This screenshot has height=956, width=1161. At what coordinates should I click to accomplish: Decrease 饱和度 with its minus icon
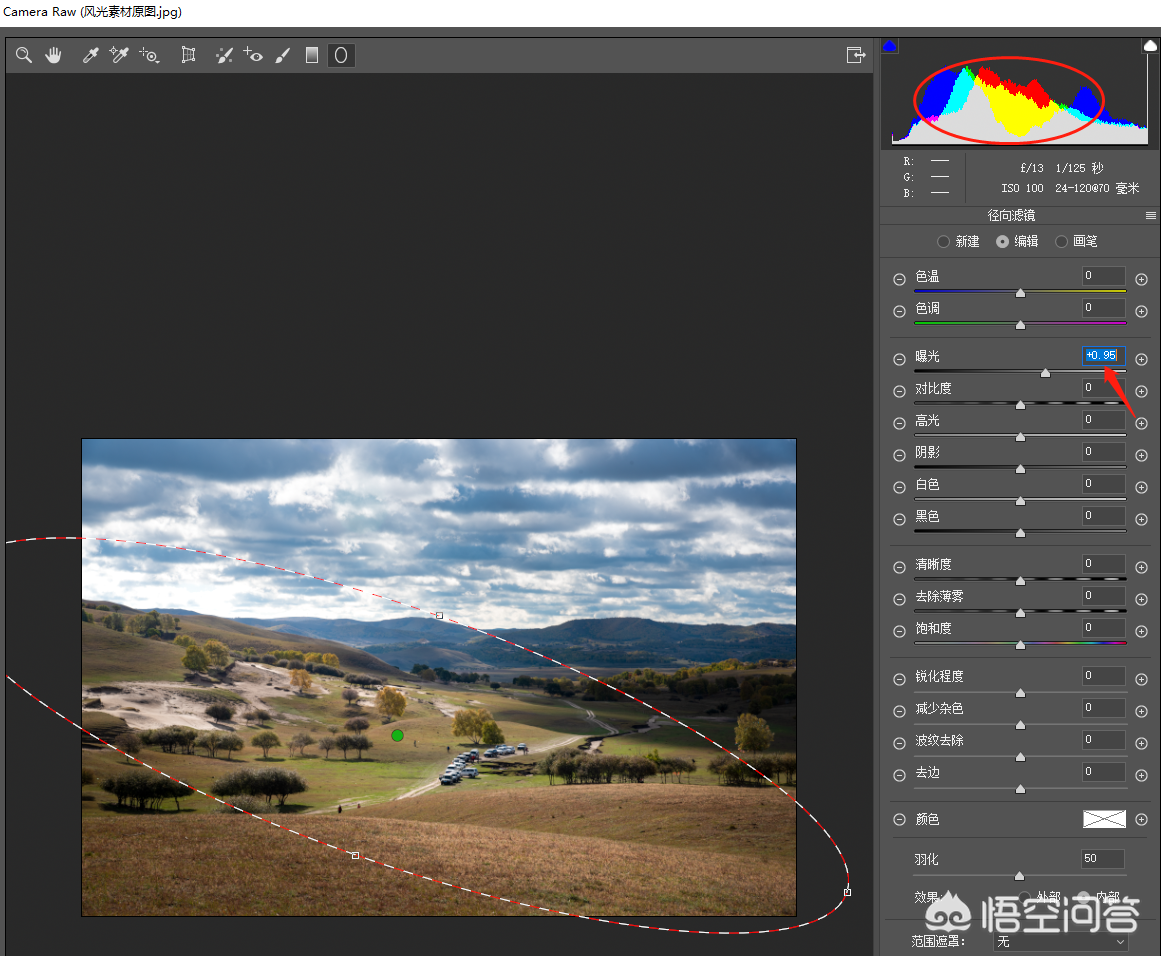pos(900,631)
